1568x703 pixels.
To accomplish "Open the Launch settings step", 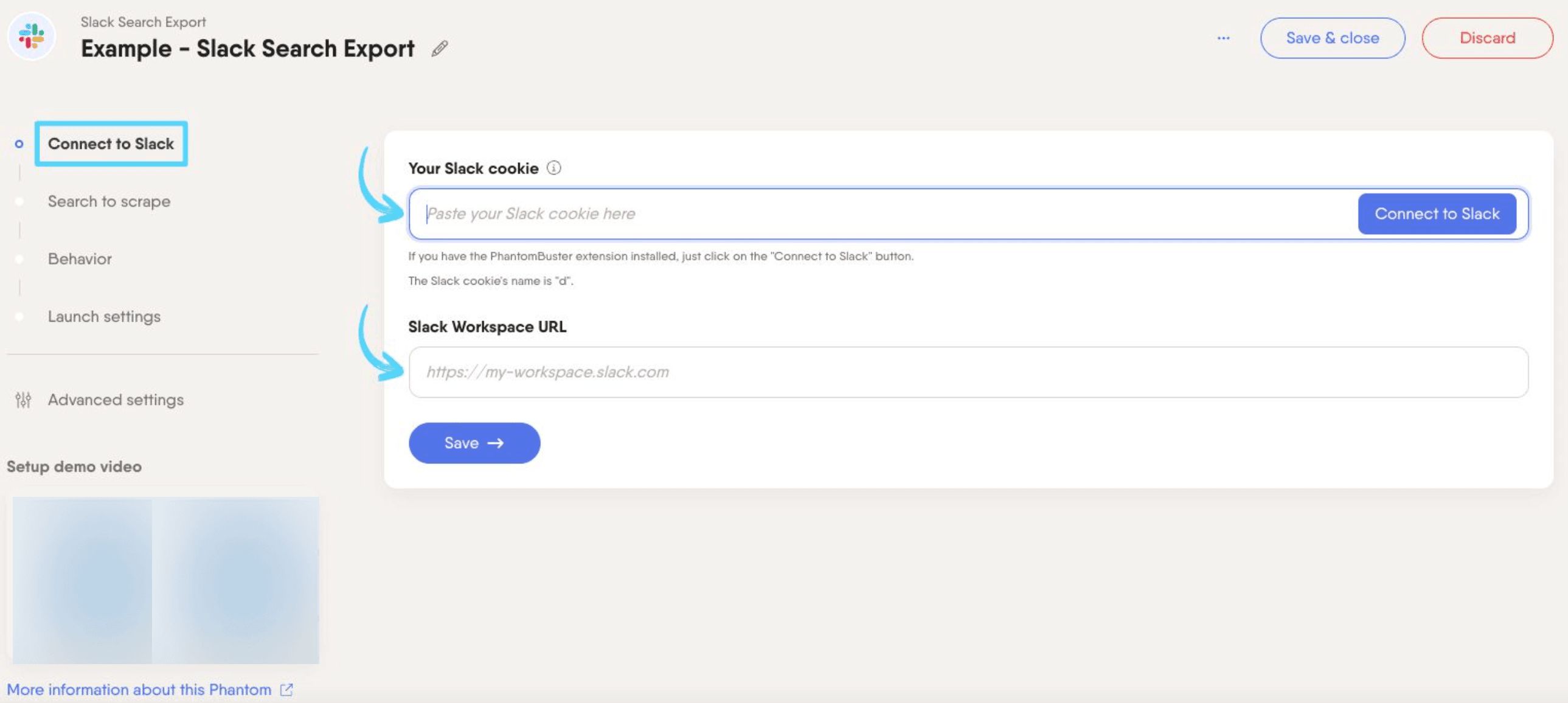I will tap(104, 316).
